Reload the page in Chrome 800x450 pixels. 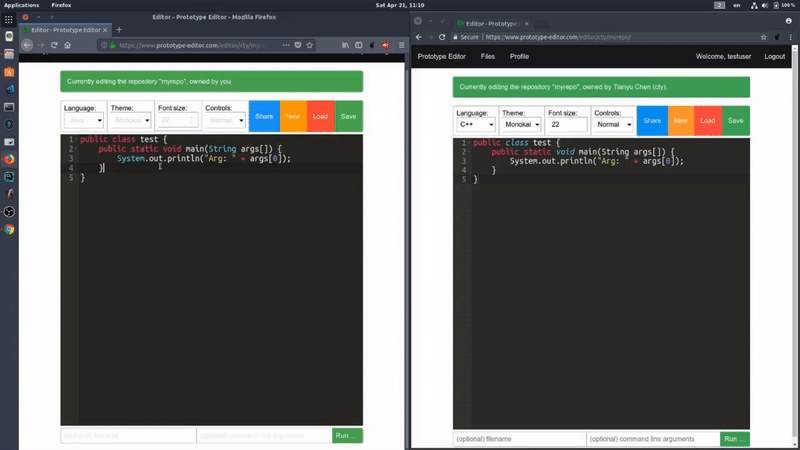click(x=442, y=37)
